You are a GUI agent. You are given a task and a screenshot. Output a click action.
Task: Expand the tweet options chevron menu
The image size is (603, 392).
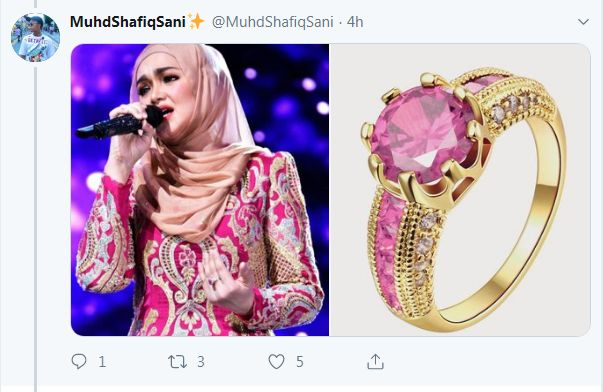tap(583, 22)
